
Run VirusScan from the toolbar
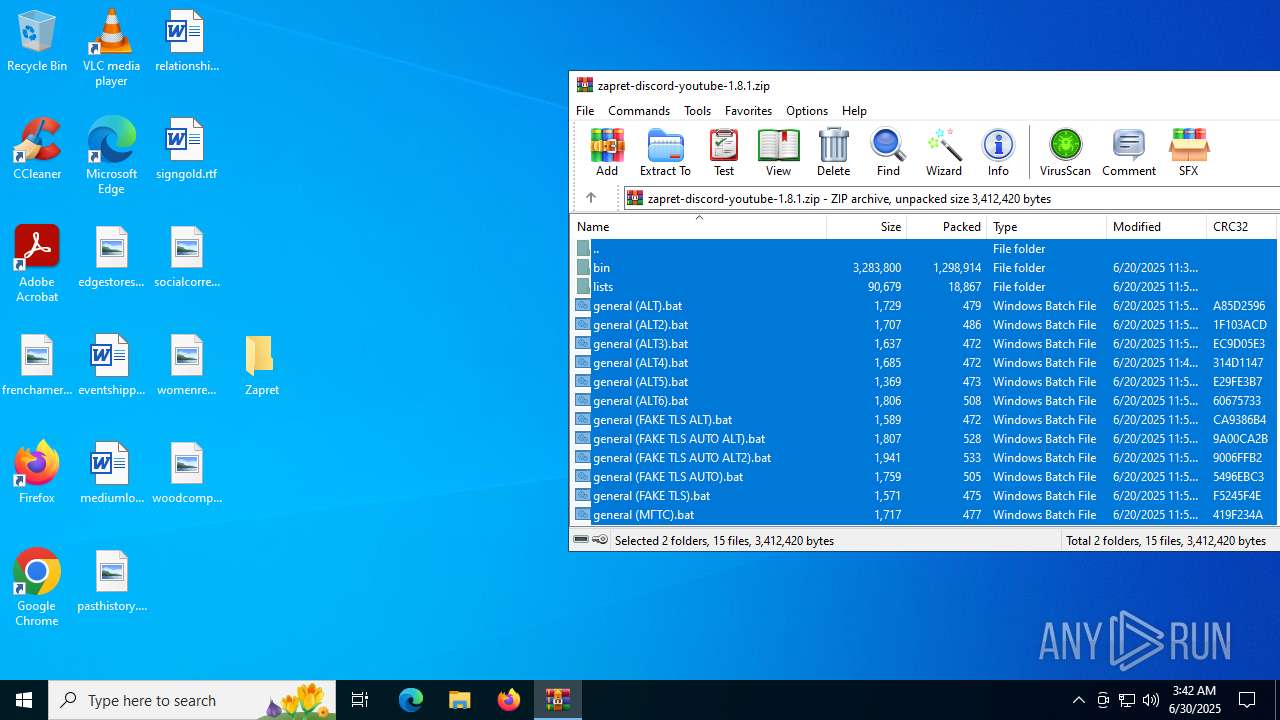pos(1065,153)
